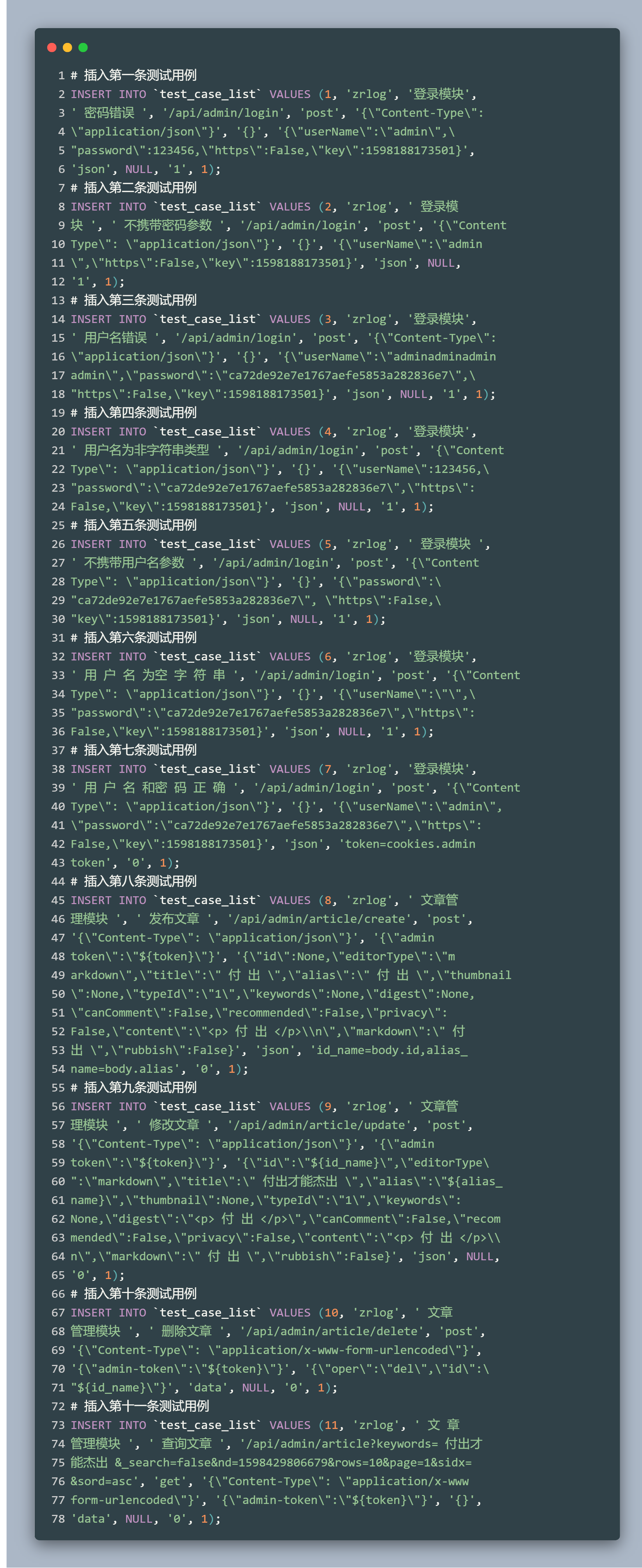Image resolution: width=642 pixels, height=1568 pixels.
Task: Select the comment "# 插入第七条测试用例"
Action: pyautogui.click(x=134, y=750)
